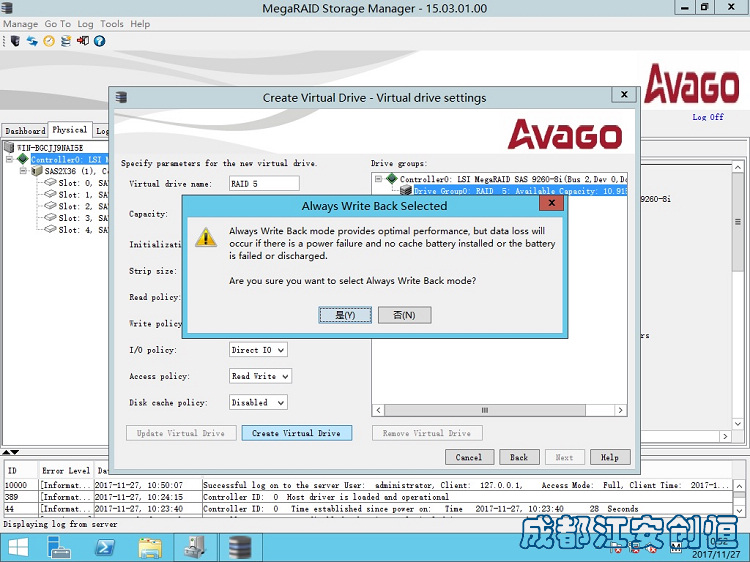Confirm with the 是(Y) button

(345, 315)
